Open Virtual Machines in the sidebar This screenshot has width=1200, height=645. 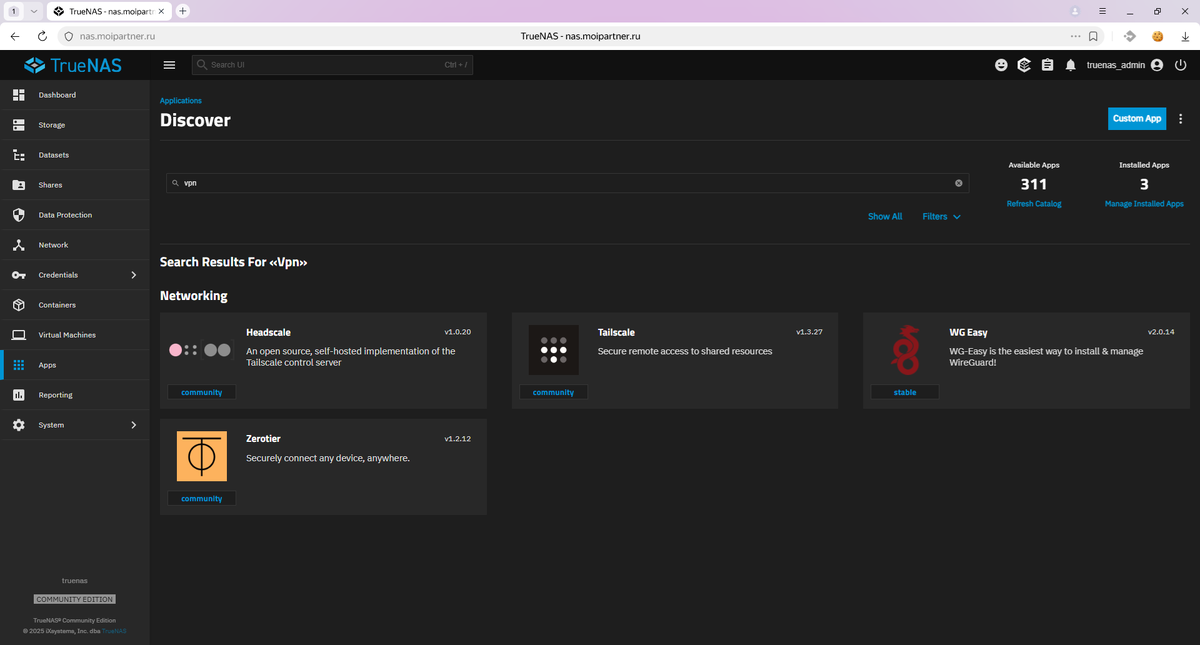[x=75, y=335]
